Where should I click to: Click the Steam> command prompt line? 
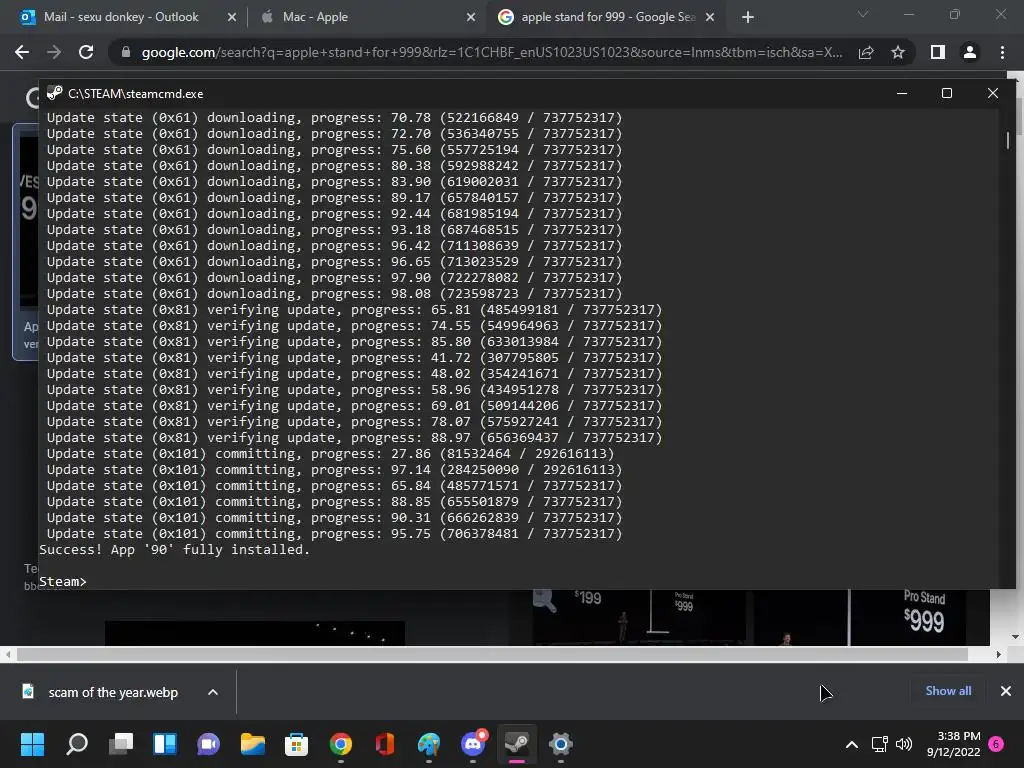coord(63,581)
